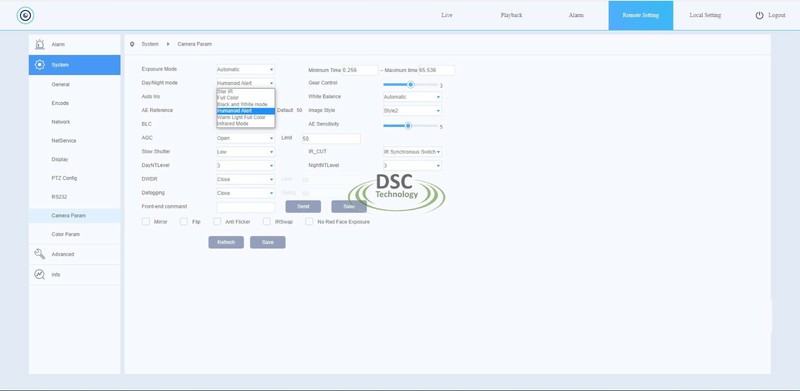Select Warm Light Full Color option

point(245,117)
